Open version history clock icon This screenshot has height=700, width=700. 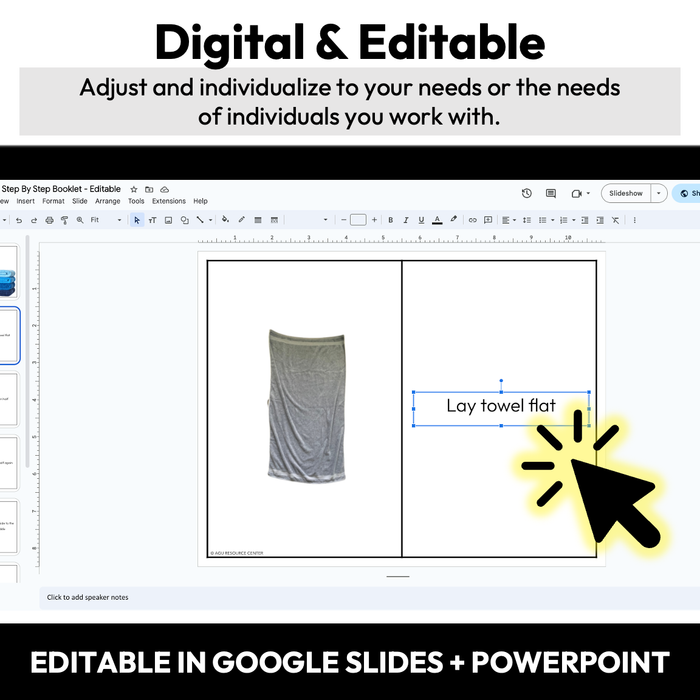click(x=527, y=193)
